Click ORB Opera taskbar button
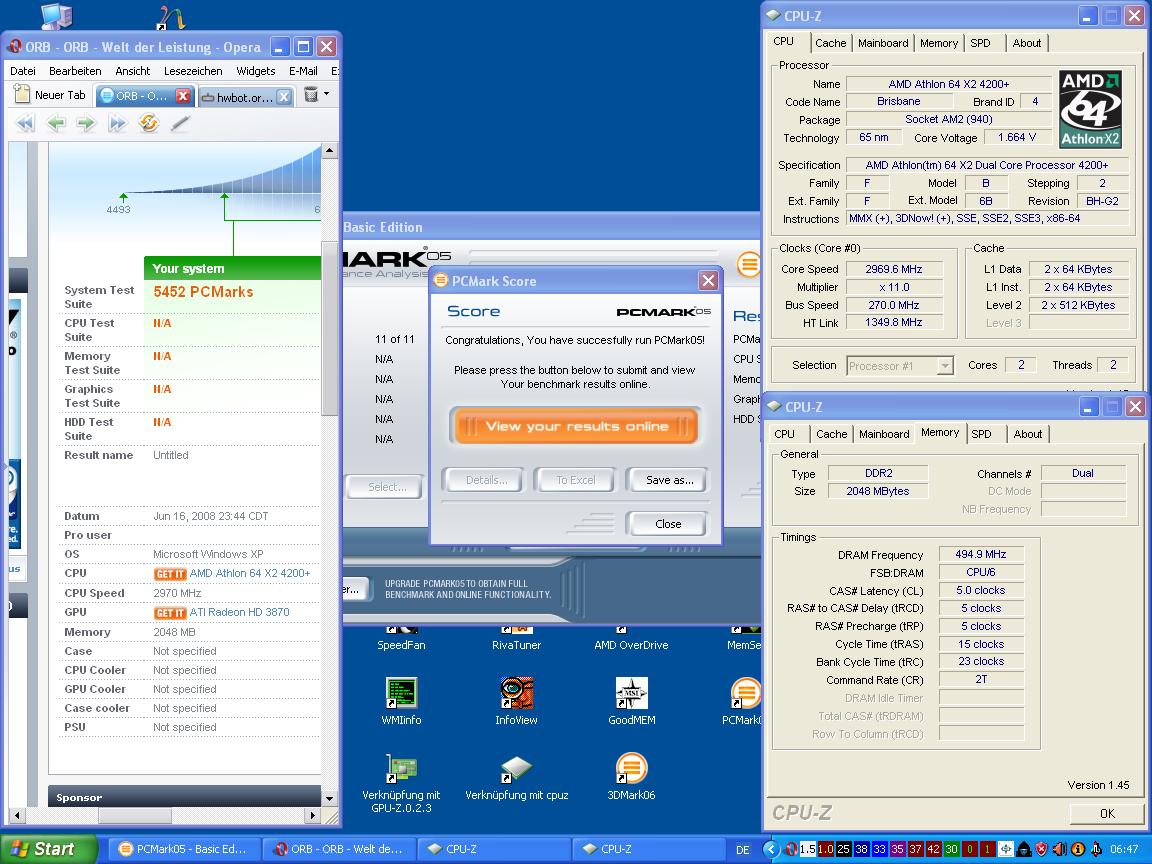The image size is (1152, 864). tap(340, 849)
